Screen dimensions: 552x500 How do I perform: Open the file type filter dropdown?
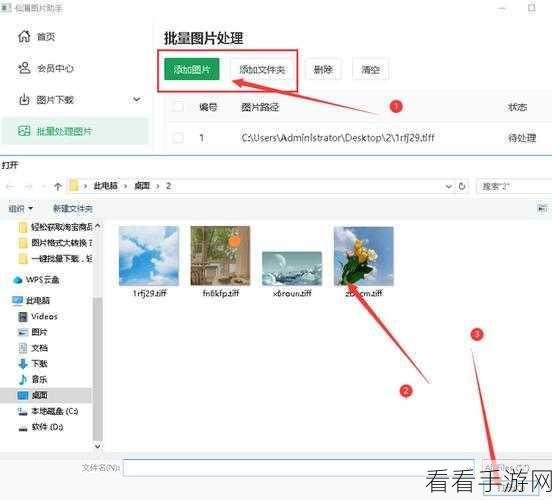pyautogui.click(x=516, y=468)
